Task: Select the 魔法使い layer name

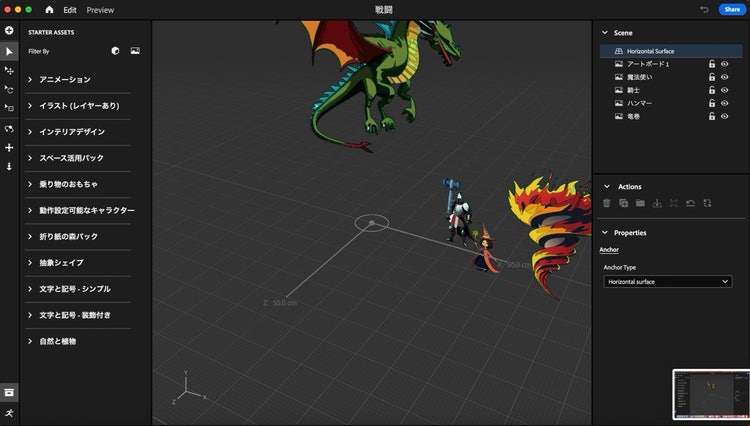Action: [640, 77]
